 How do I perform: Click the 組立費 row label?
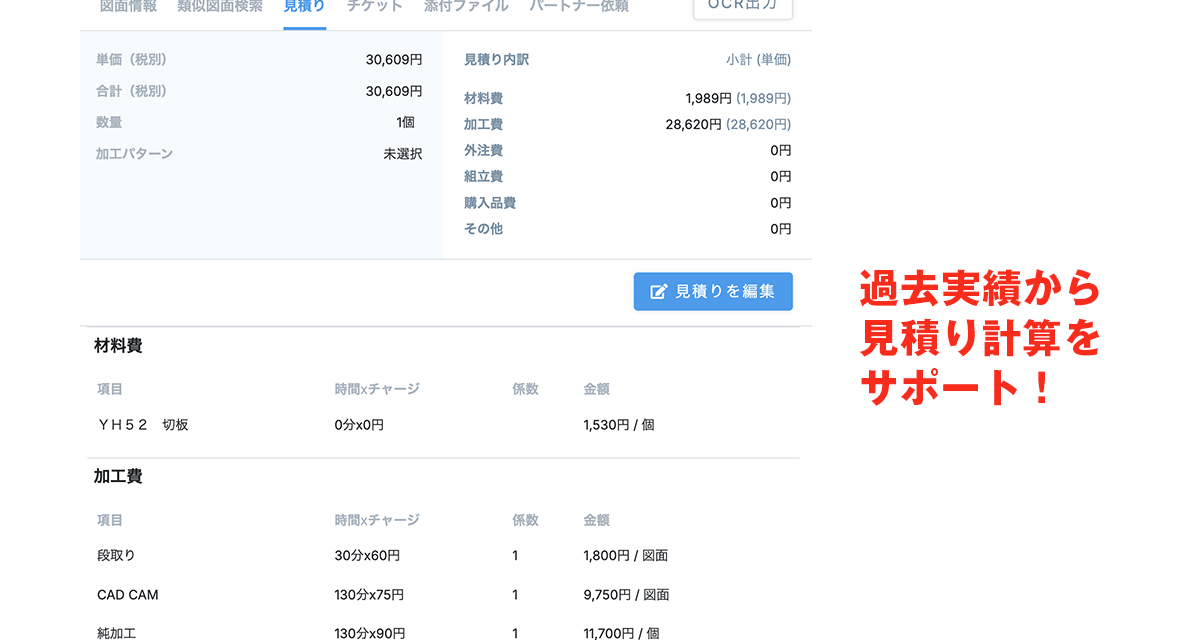(x=483, y=176)
